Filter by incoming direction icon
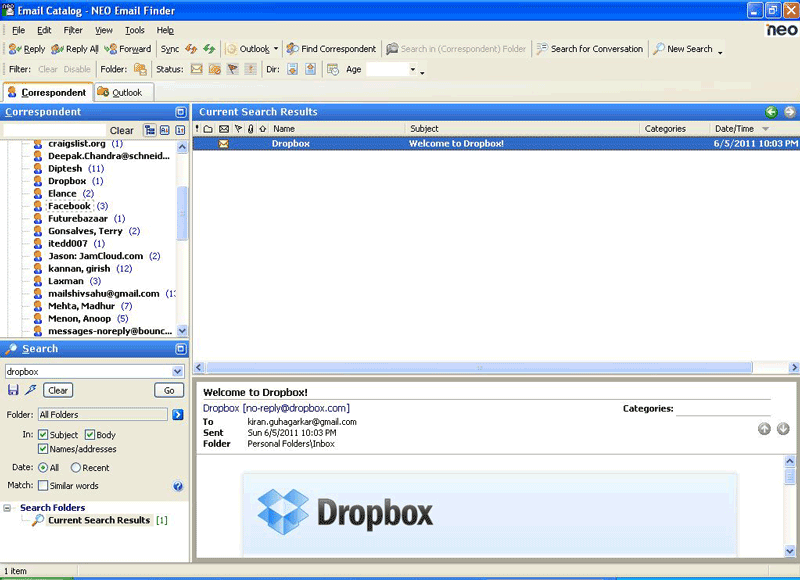Viewport: 800px width, 580px height. pyautogui.click(x=292, y=69)
